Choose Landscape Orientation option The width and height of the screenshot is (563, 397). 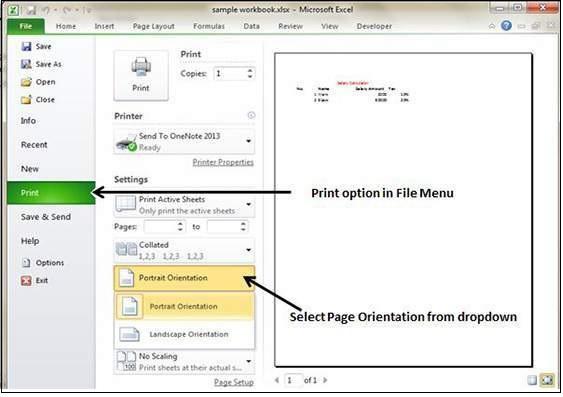tap(185, 335)
